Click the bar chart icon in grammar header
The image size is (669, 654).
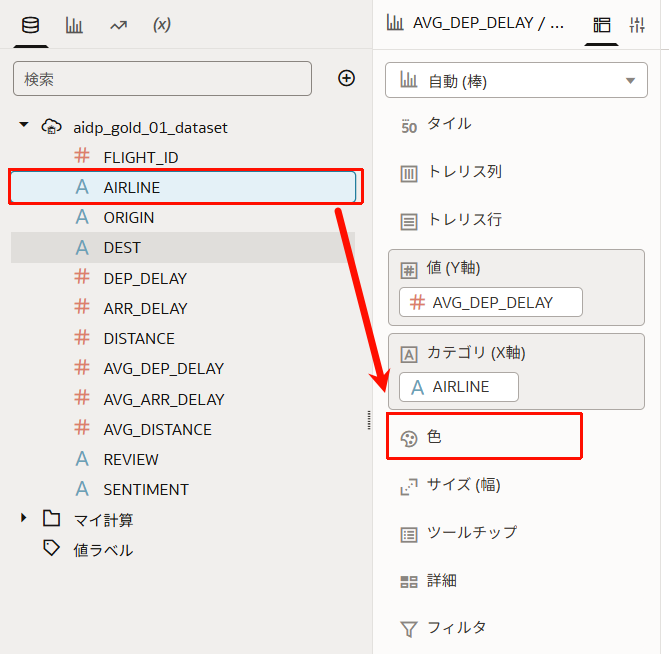[395, 22]
